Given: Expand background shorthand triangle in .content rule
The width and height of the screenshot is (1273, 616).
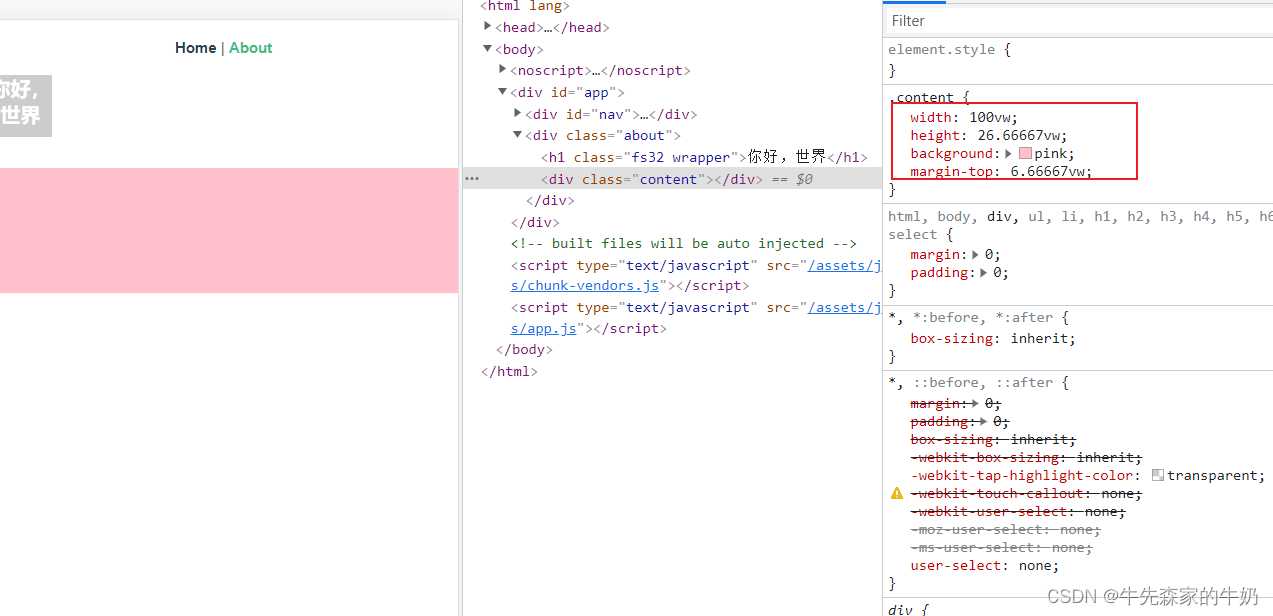Looking at the screenshot, I should click(1008, 154).
